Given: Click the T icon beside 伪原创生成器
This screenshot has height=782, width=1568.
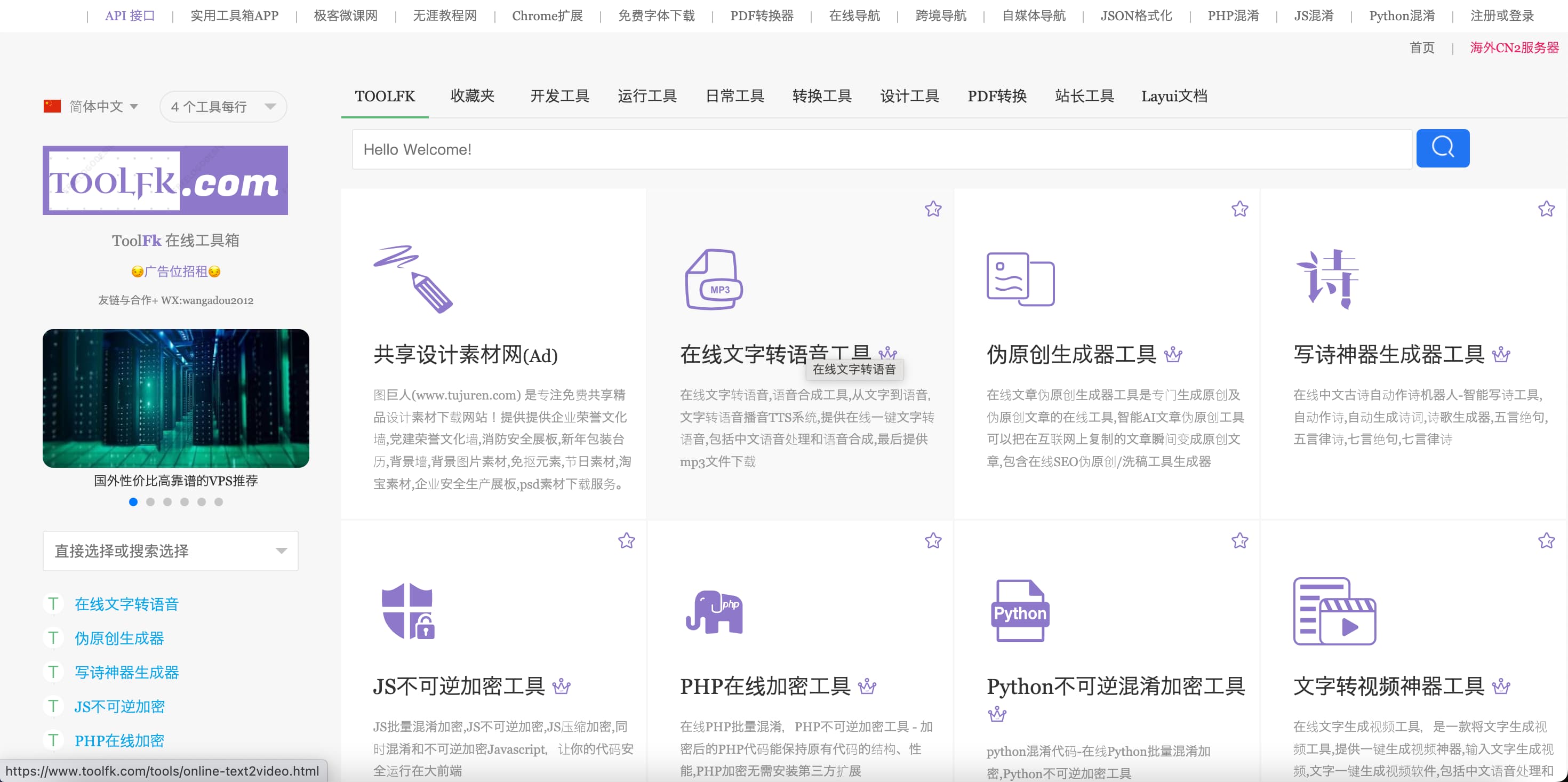Looking at the screenshot, I should tap(53, 637).
